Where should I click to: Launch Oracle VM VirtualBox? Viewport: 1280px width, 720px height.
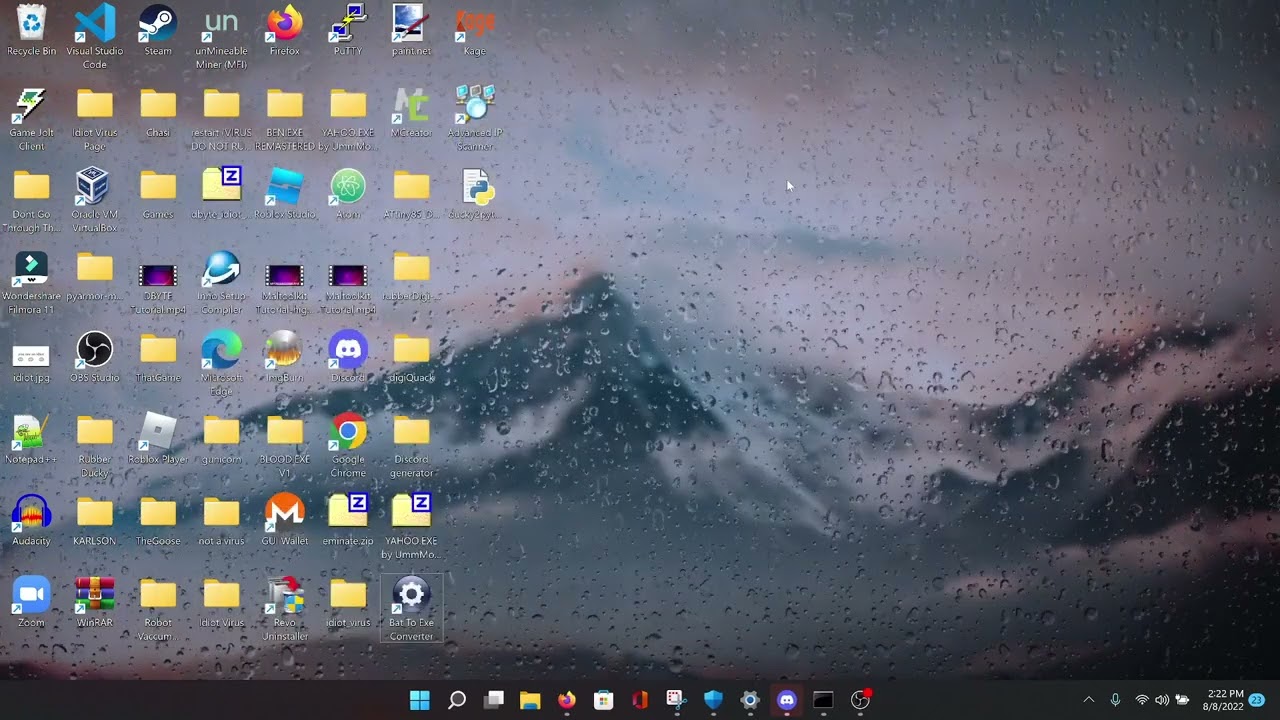pos(95,201)
